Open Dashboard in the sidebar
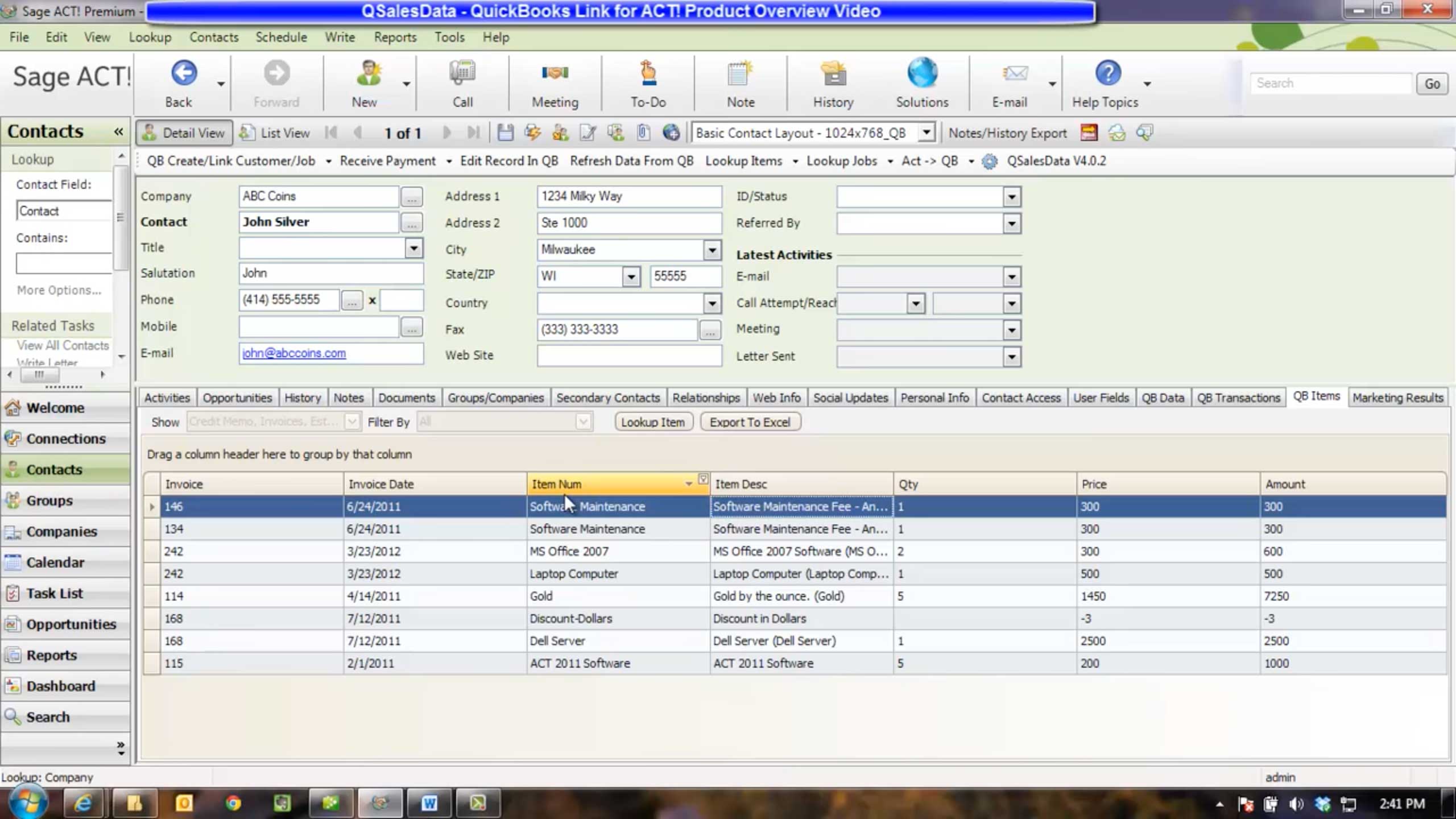 65,686
